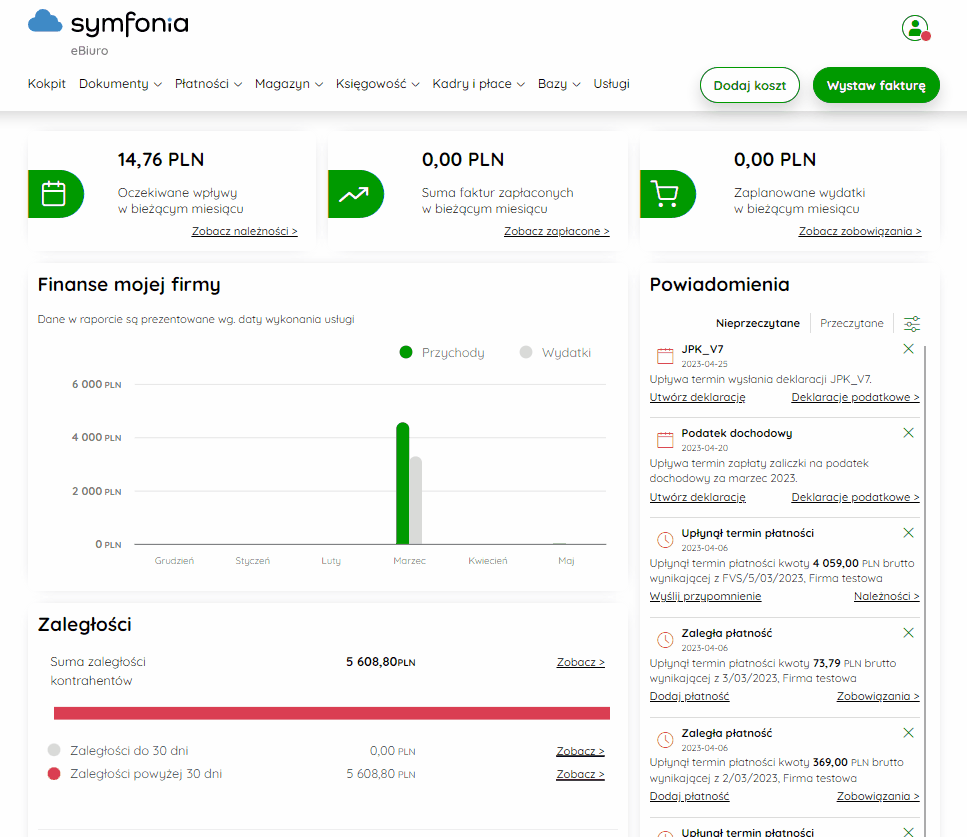
Task: Open Deklaracje podatkowe link under JPK_V7
Action: tap(855, 397)
